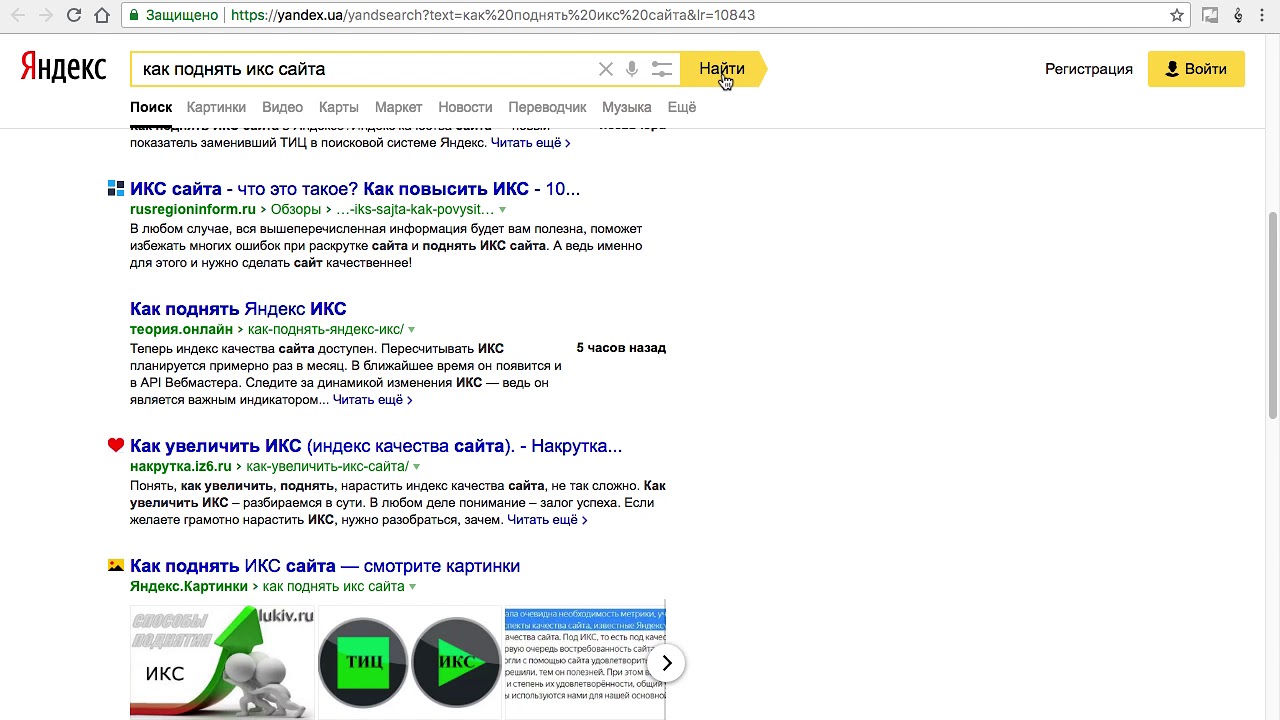Open the browser home page icon
This screenshot has height=720, width=1280.
[102, 15]
